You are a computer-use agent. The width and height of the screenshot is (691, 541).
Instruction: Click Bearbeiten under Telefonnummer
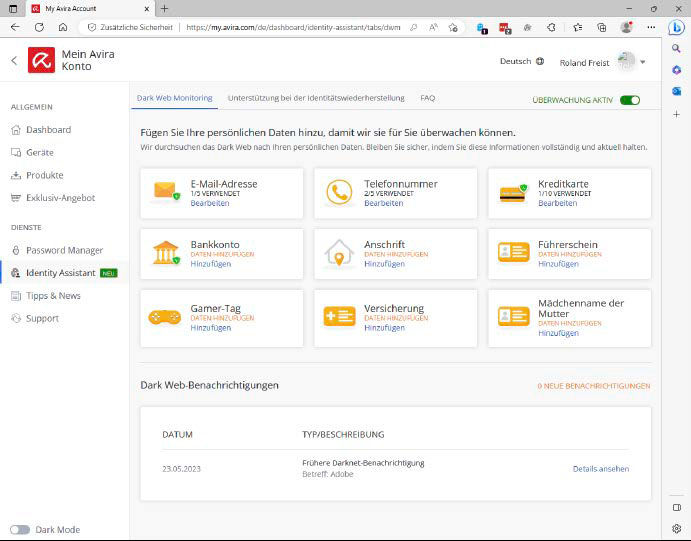pos(383,203)
